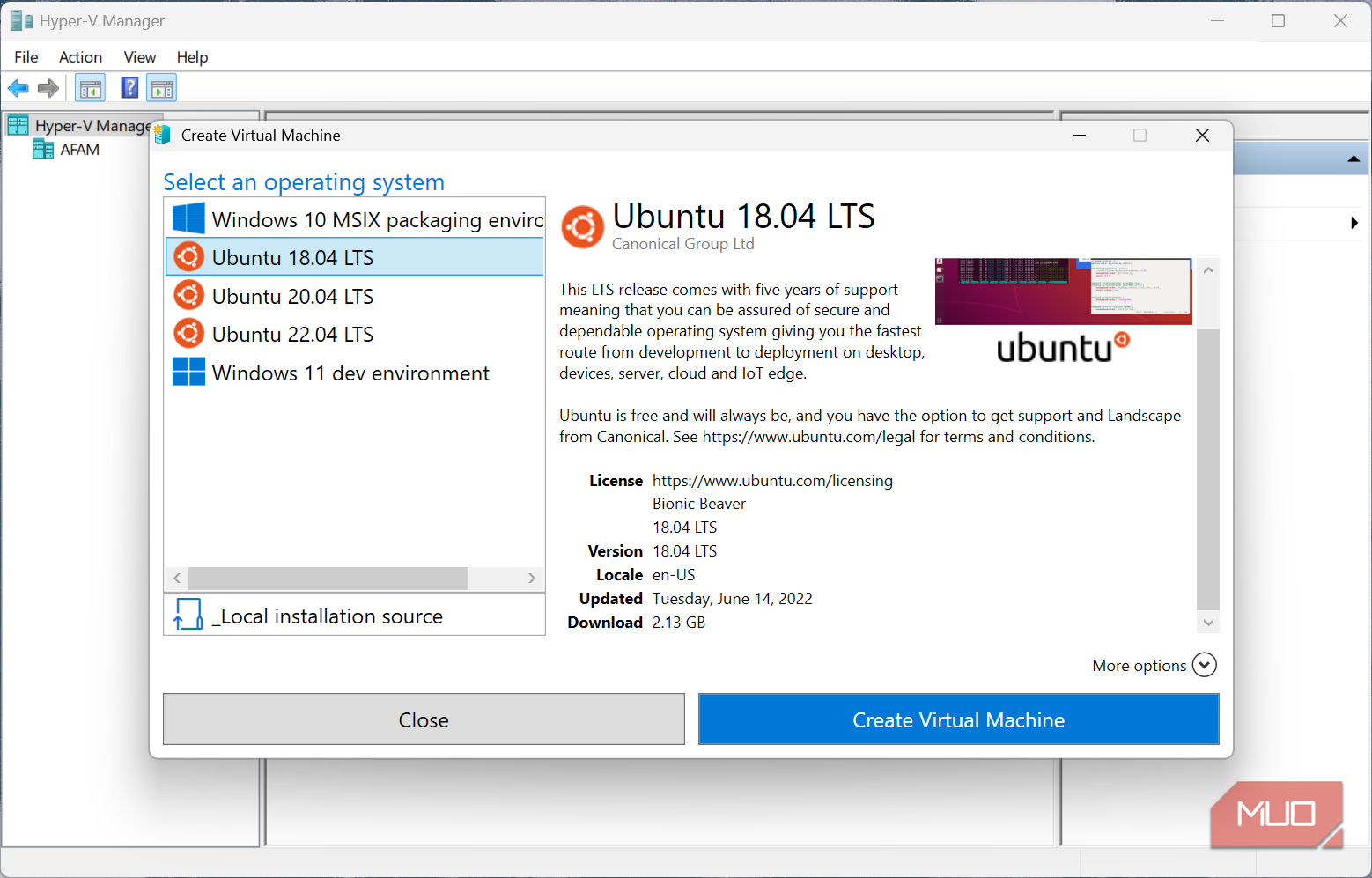Click the horizontal scrollbar thumb of OS list
1372x878 pixels.
328,579
